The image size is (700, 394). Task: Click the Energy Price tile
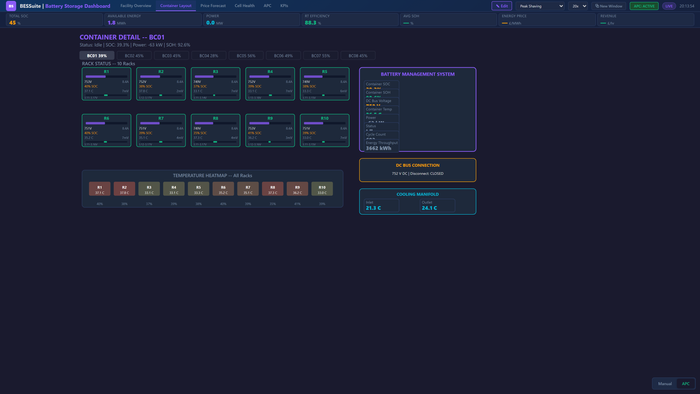(547, 20)
